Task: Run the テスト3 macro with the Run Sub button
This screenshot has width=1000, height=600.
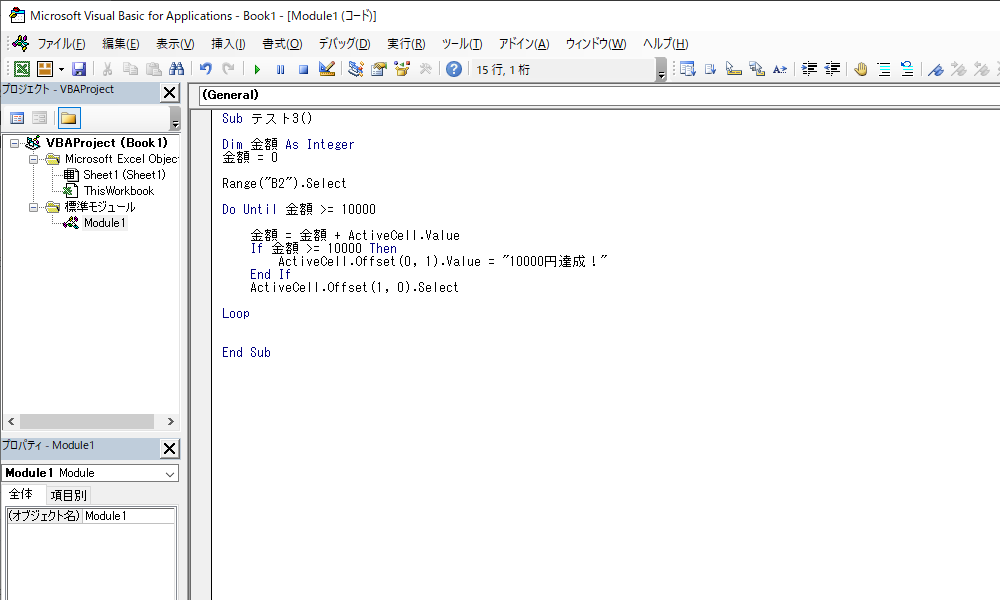Action: coord(258,68)
